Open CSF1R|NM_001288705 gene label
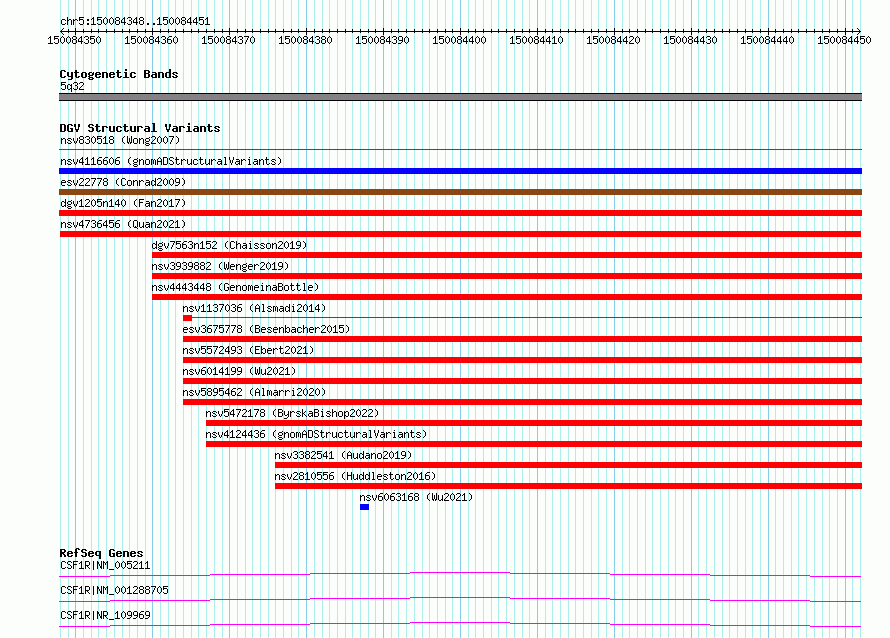The image size is (890, 638). (114, 590)
